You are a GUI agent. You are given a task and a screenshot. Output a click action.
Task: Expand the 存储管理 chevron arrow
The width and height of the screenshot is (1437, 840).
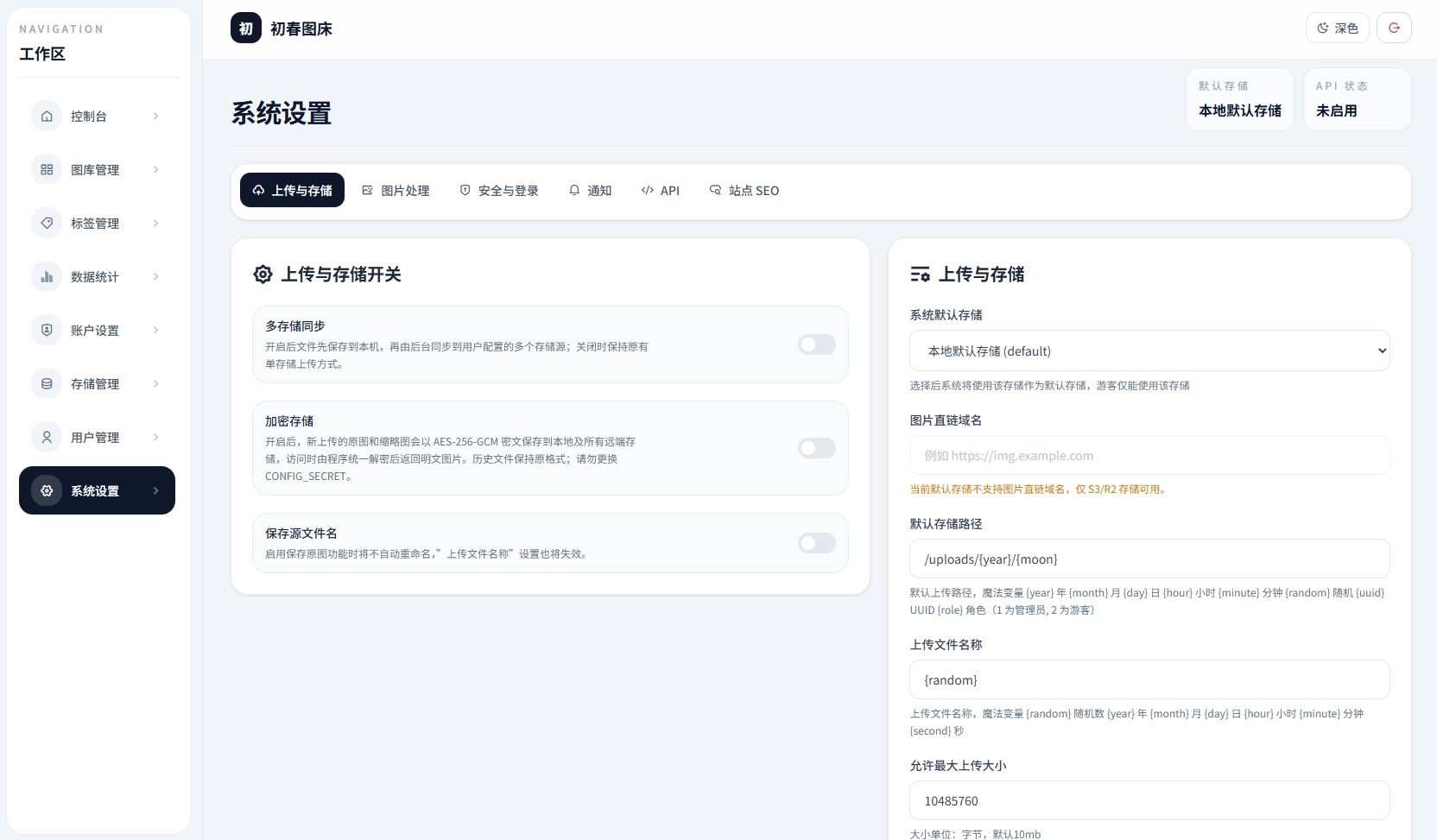pos(155,383)
